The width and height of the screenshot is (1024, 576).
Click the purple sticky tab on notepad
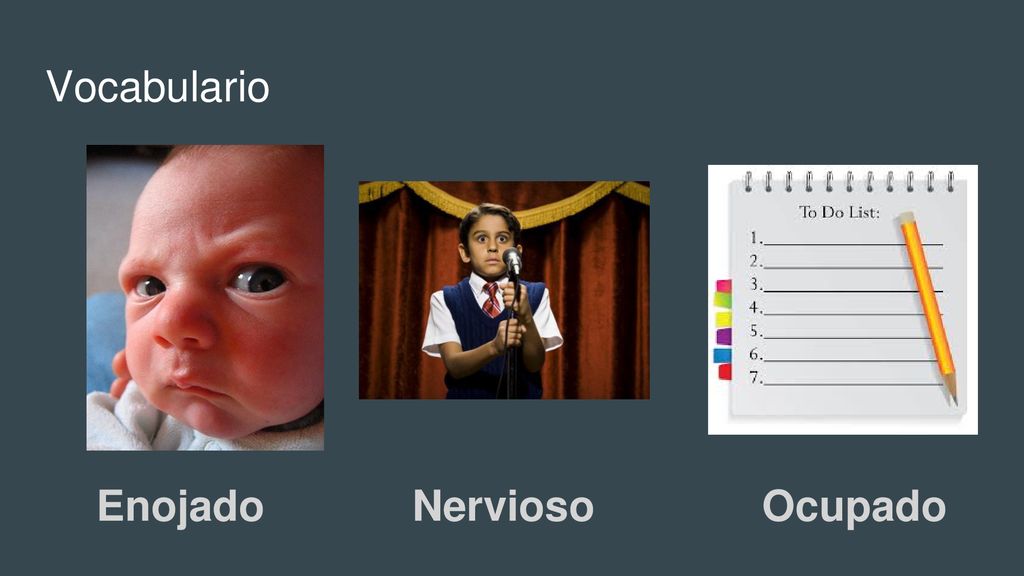[x=724, y=336]
